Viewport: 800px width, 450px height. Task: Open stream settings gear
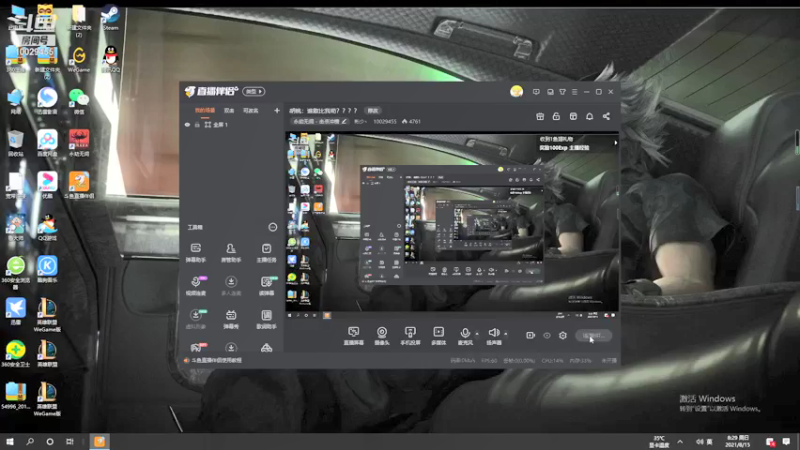click(x=563, y=335)
